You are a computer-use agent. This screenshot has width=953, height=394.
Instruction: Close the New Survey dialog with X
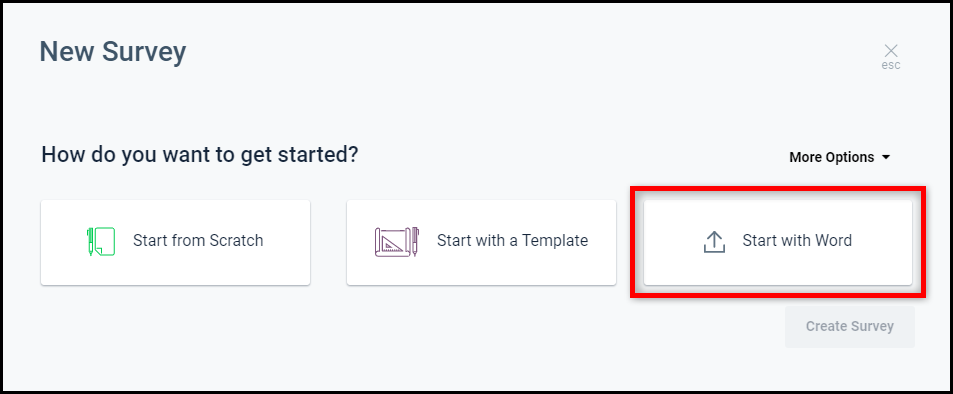point(891,51)
